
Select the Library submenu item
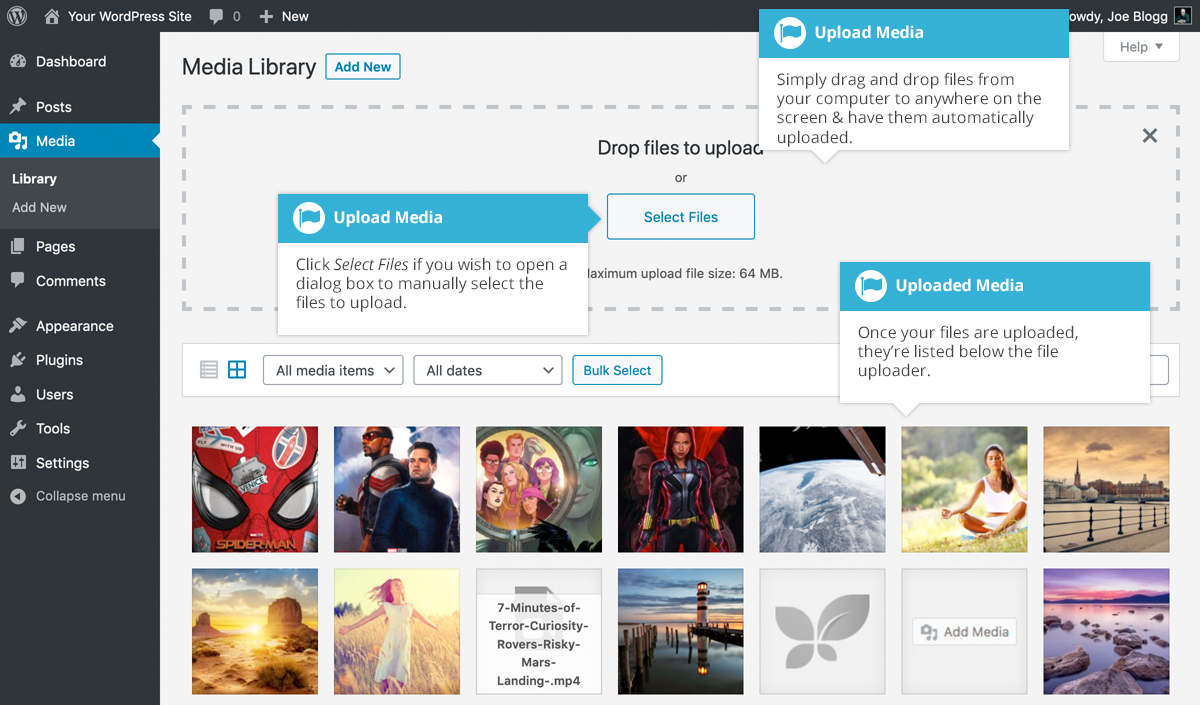coord(34,179)
